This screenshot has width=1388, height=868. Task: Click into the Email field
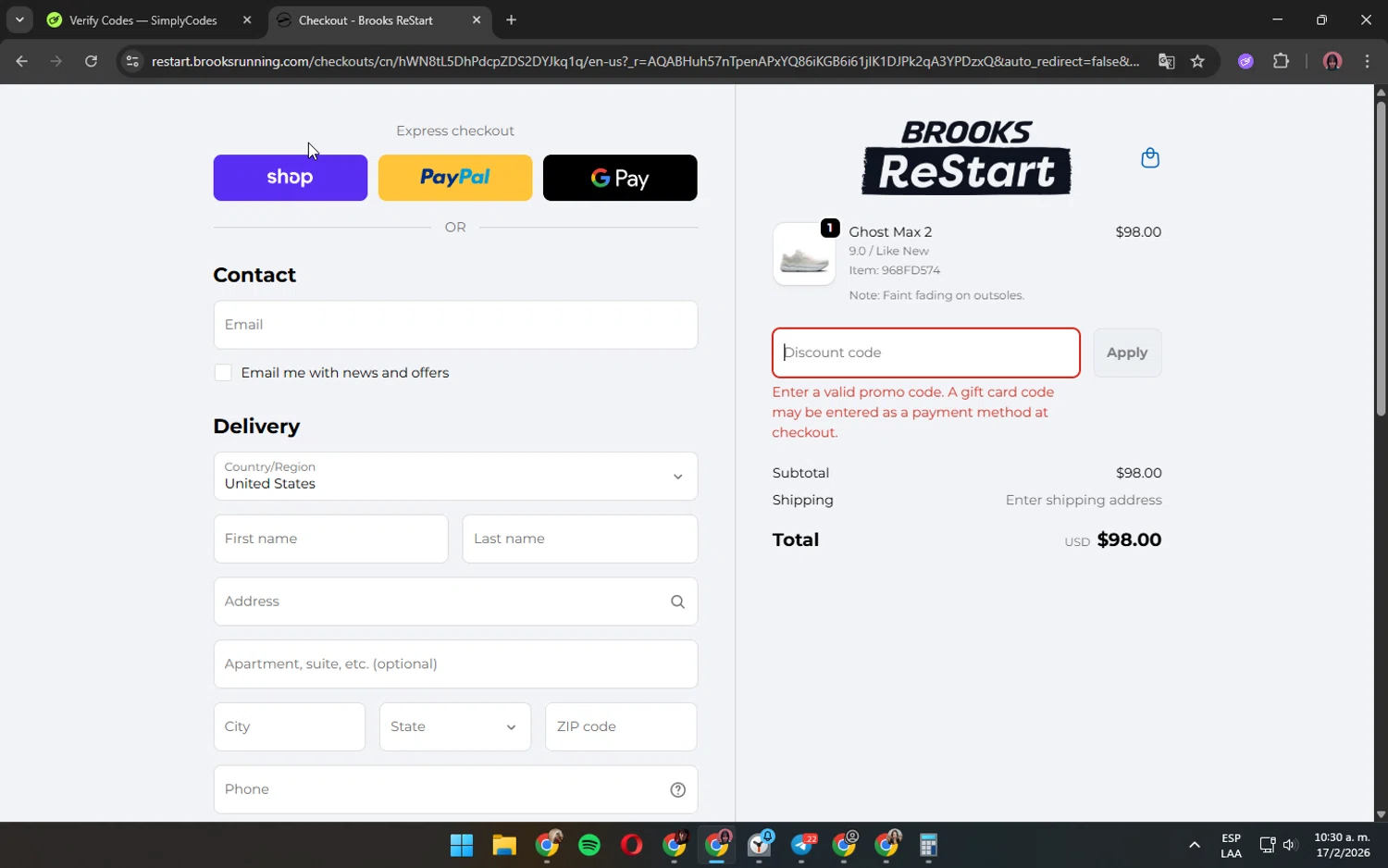pyautogui.click(x=455, y=325)
